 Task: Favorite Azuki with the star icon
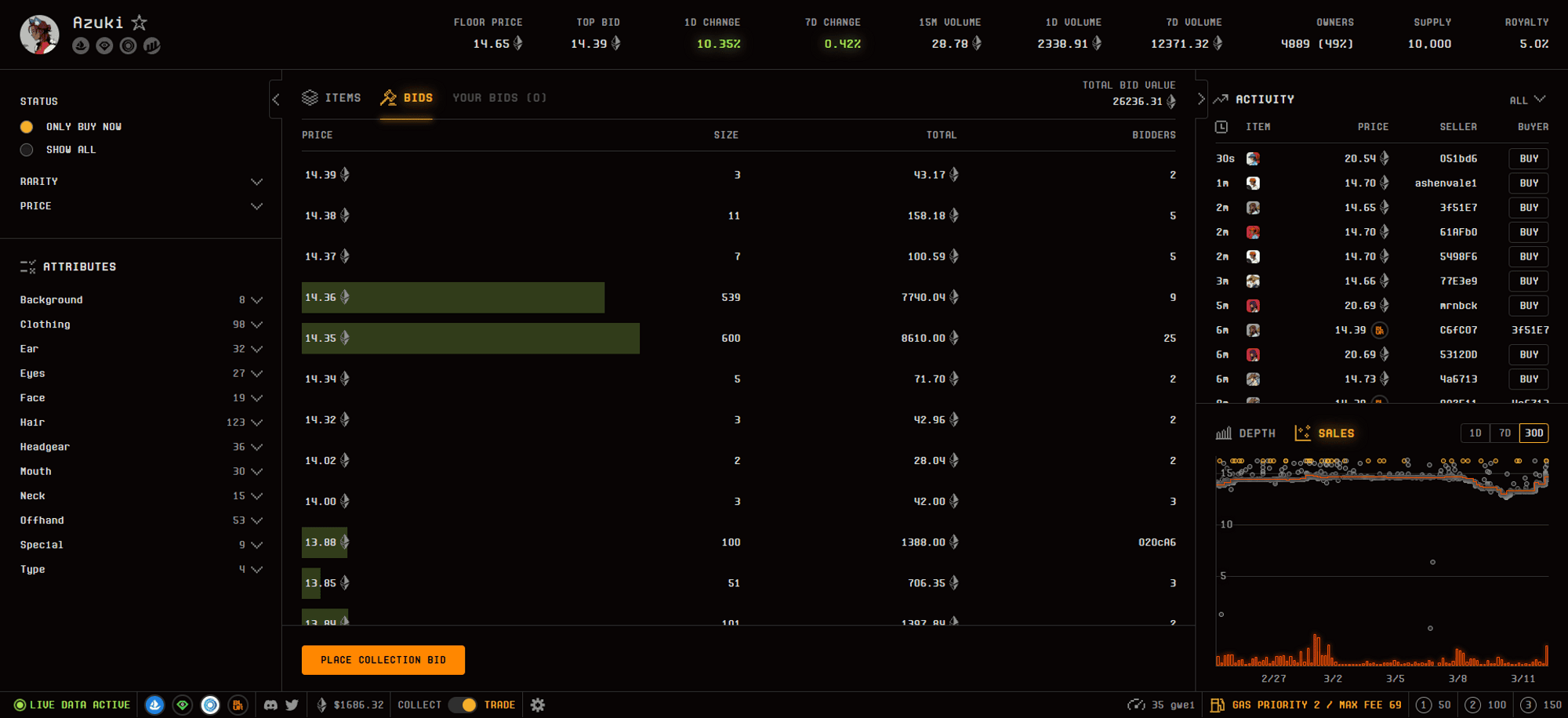[x=140, y=23]
